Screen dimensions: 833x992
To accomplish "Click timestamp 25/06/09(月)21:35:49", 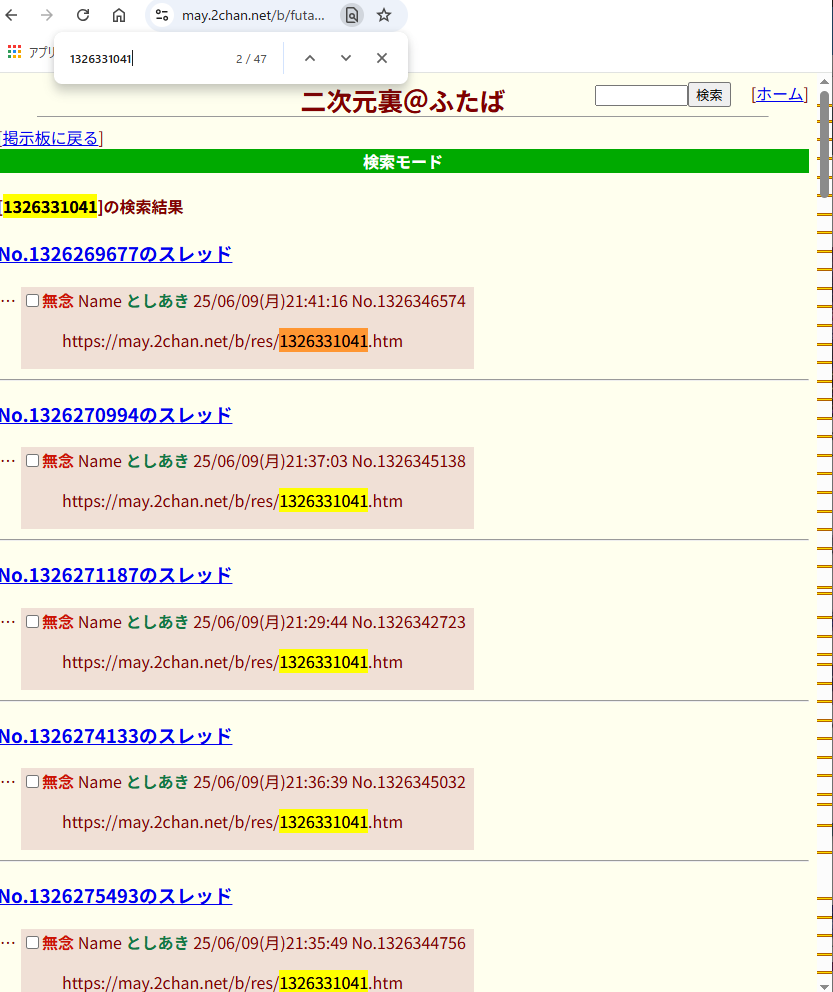I will coord(270,943).
